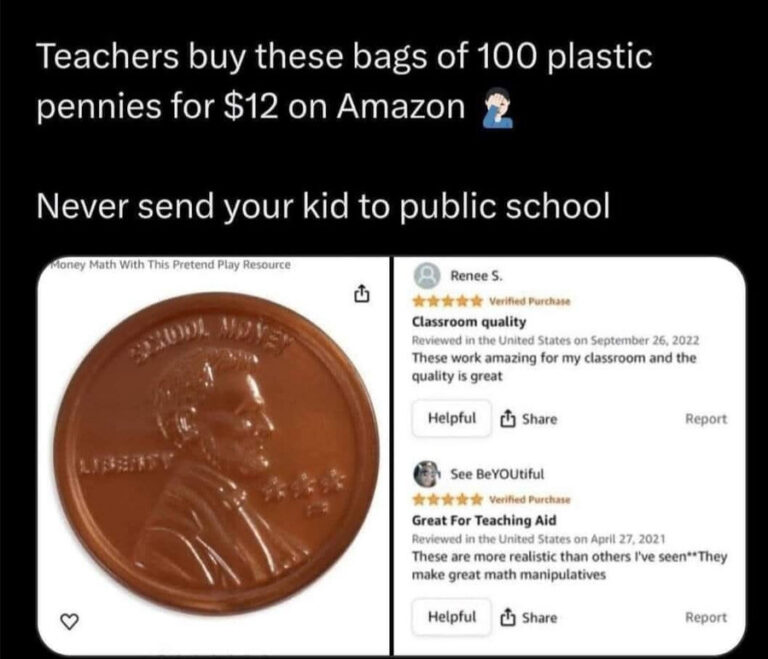This screenshot has width=768, height=659.
Task: Mark See BeYOUtiful review as Helpful
Action: pyautogui.click(x=452, y=617)
